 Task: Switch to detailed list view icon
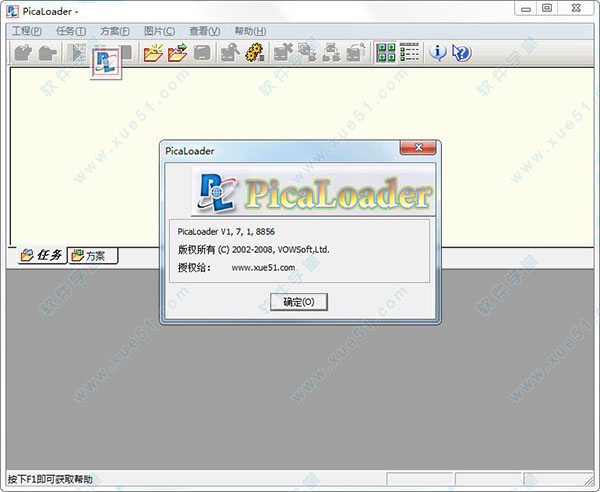[409, 52]
